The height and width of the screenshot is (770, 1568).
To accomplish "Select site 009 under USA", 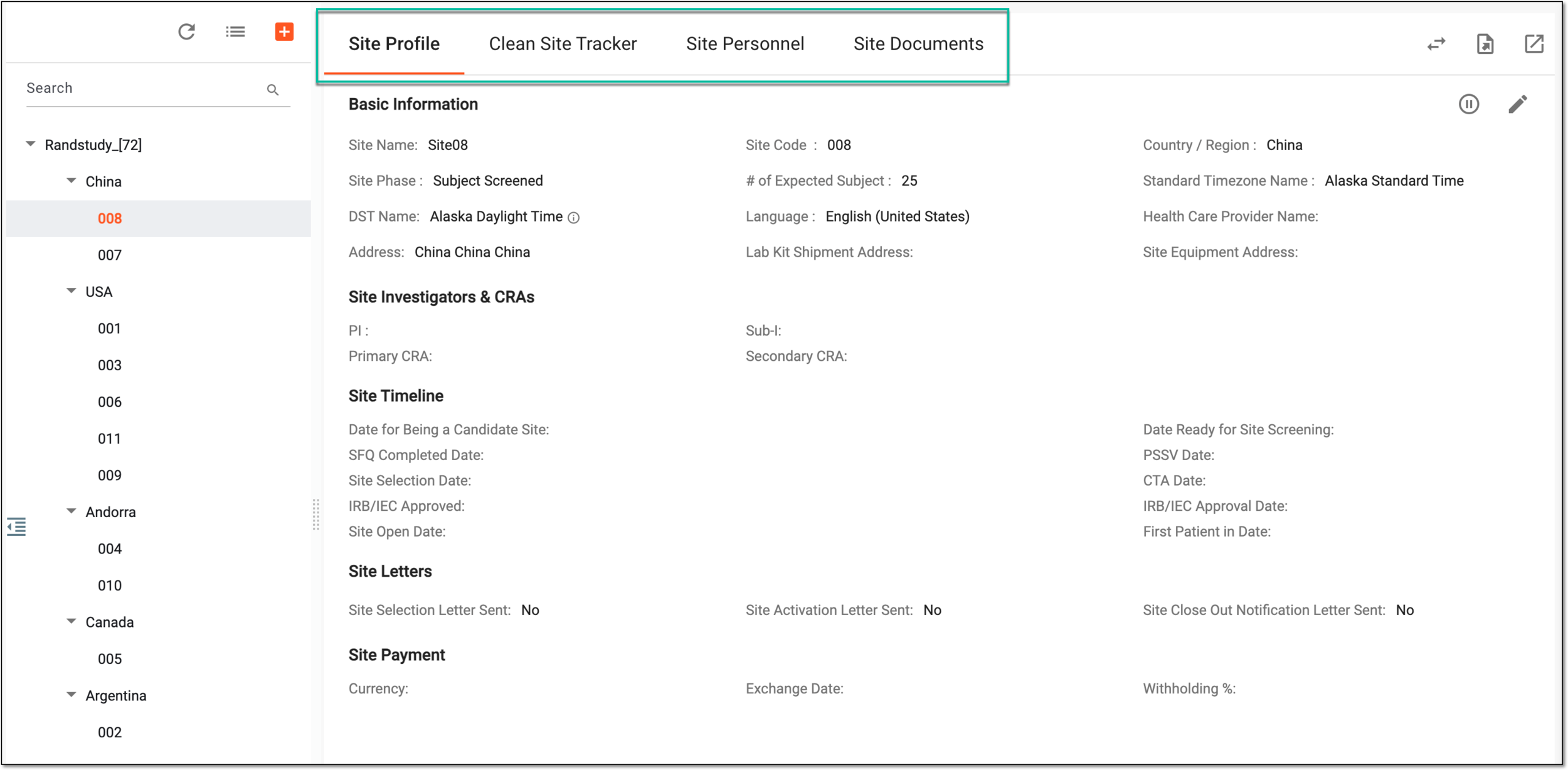I will click(110, 476).
